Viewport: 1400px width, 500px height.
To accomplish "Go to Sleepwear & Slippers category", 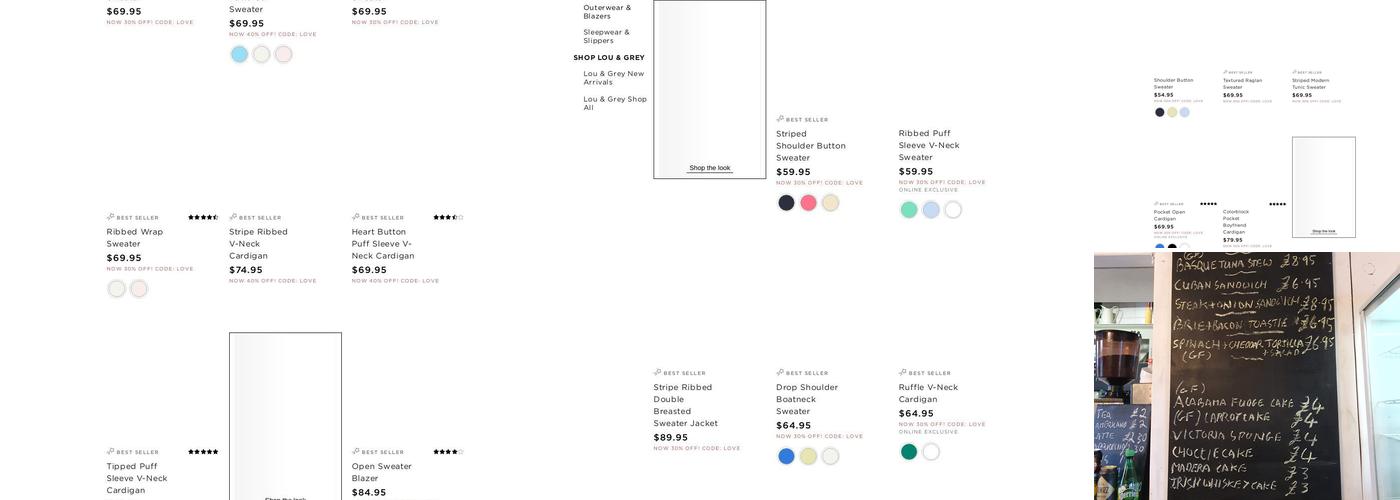I will [606, 36].
